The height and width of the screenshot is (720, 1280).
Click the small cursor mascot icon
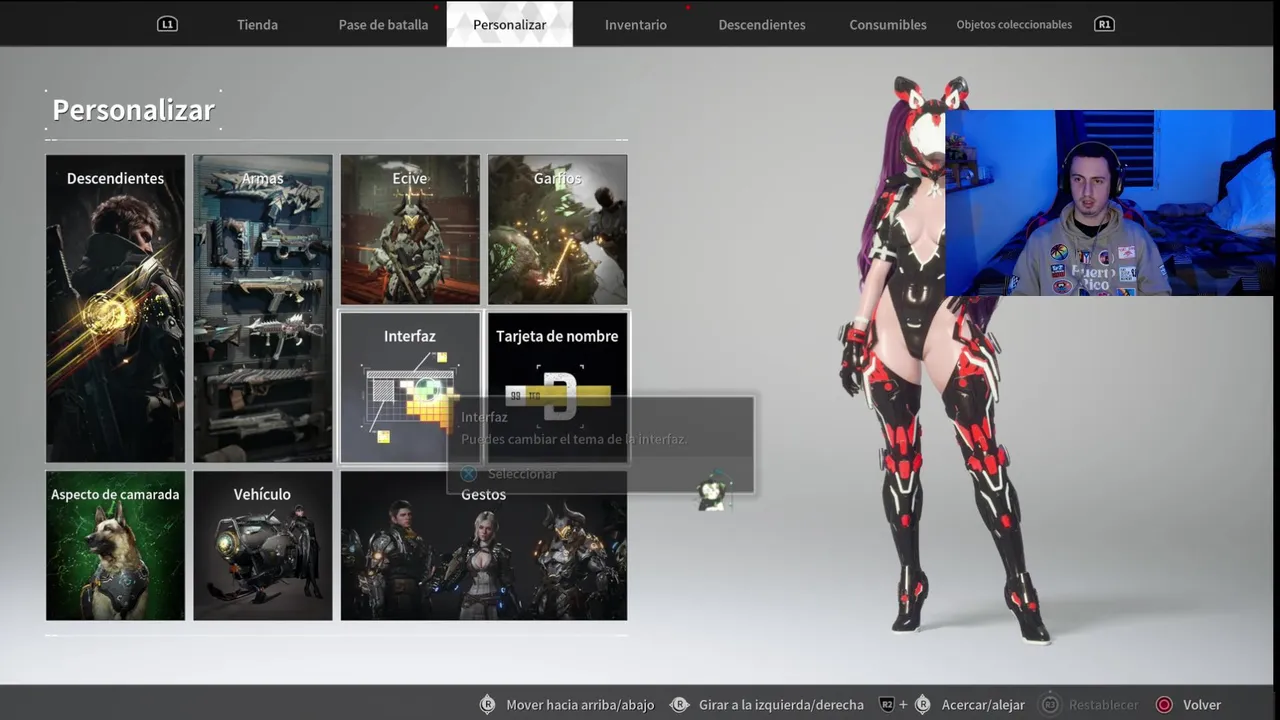click(x=714, y=492)
